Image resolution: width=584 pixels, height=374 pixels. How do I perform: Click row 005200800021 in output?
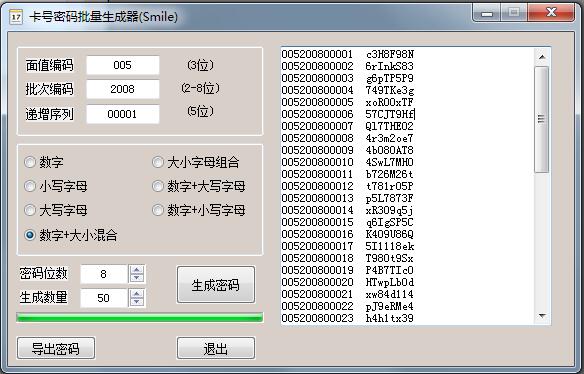click(x=347, y=294)
